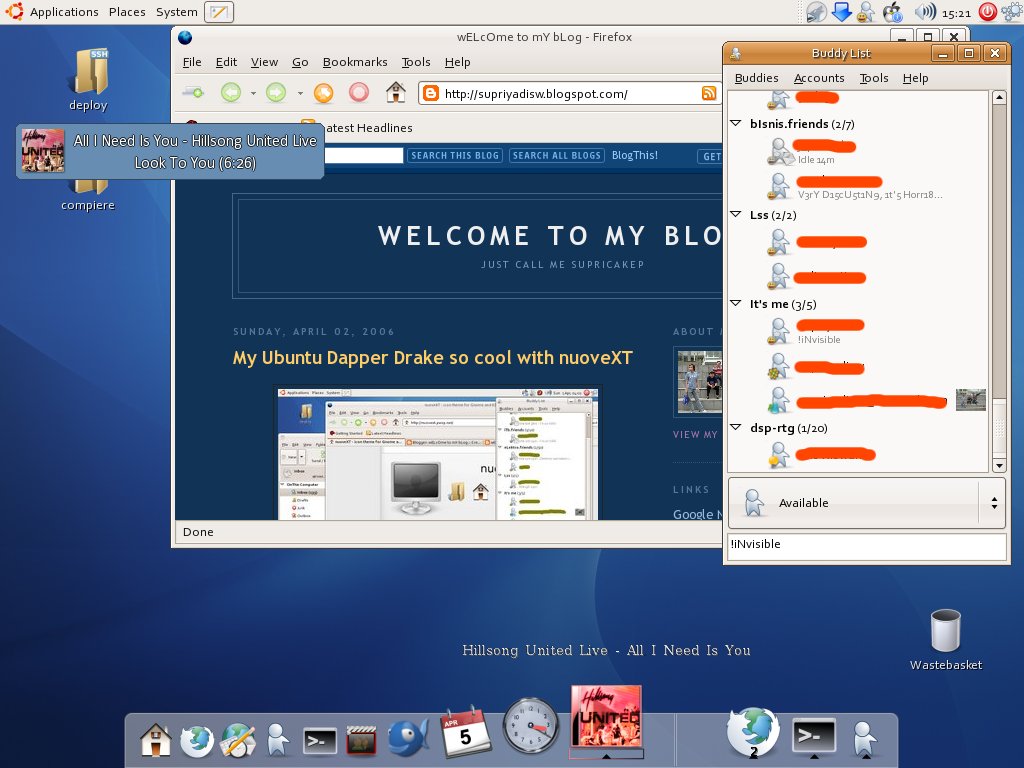The image size is (1024, 768).
Task: Click the Blogger search text field
Action: [x=363, y=155]
